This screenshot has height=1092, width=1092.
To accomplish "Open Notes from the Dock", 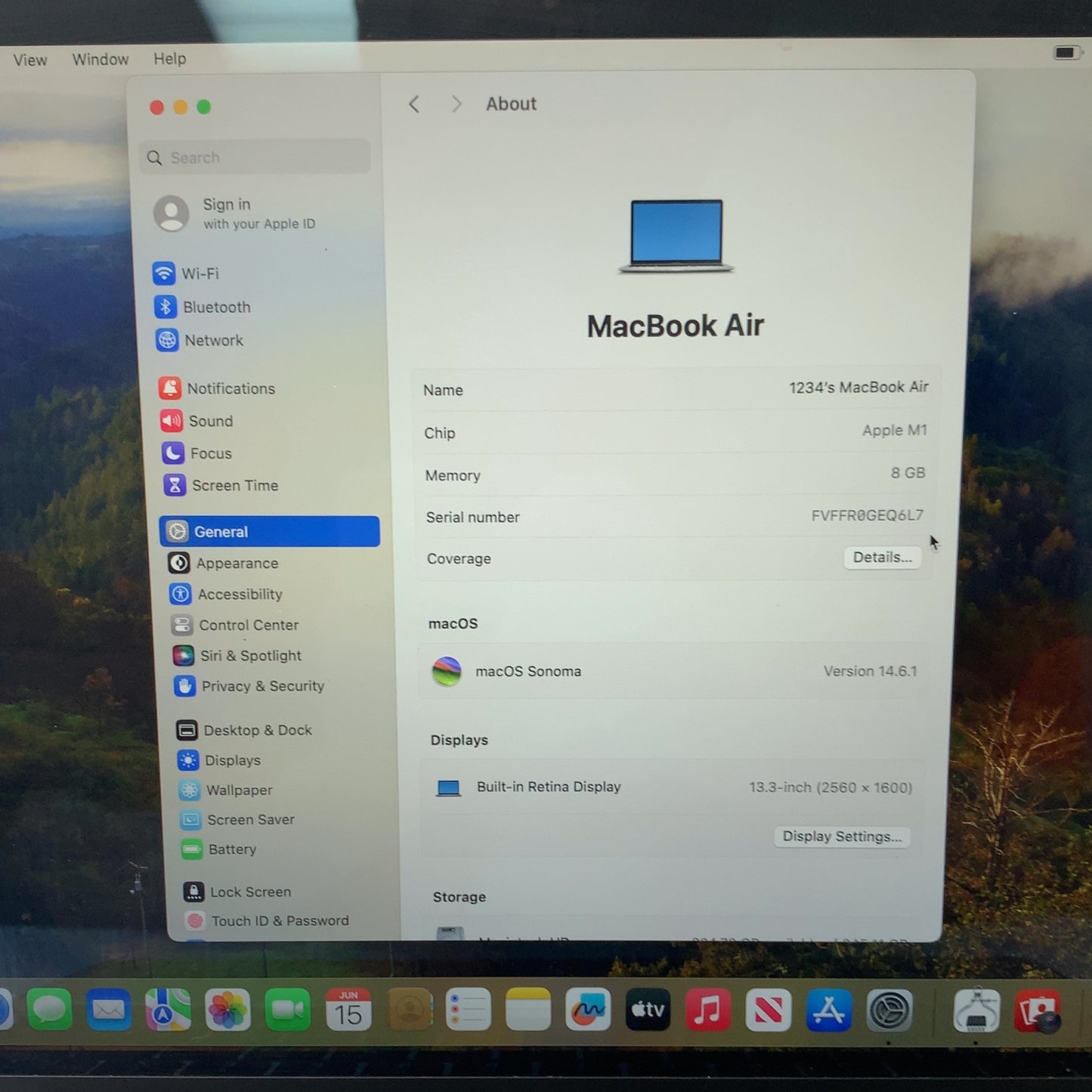I will [x=528, y=1009].
